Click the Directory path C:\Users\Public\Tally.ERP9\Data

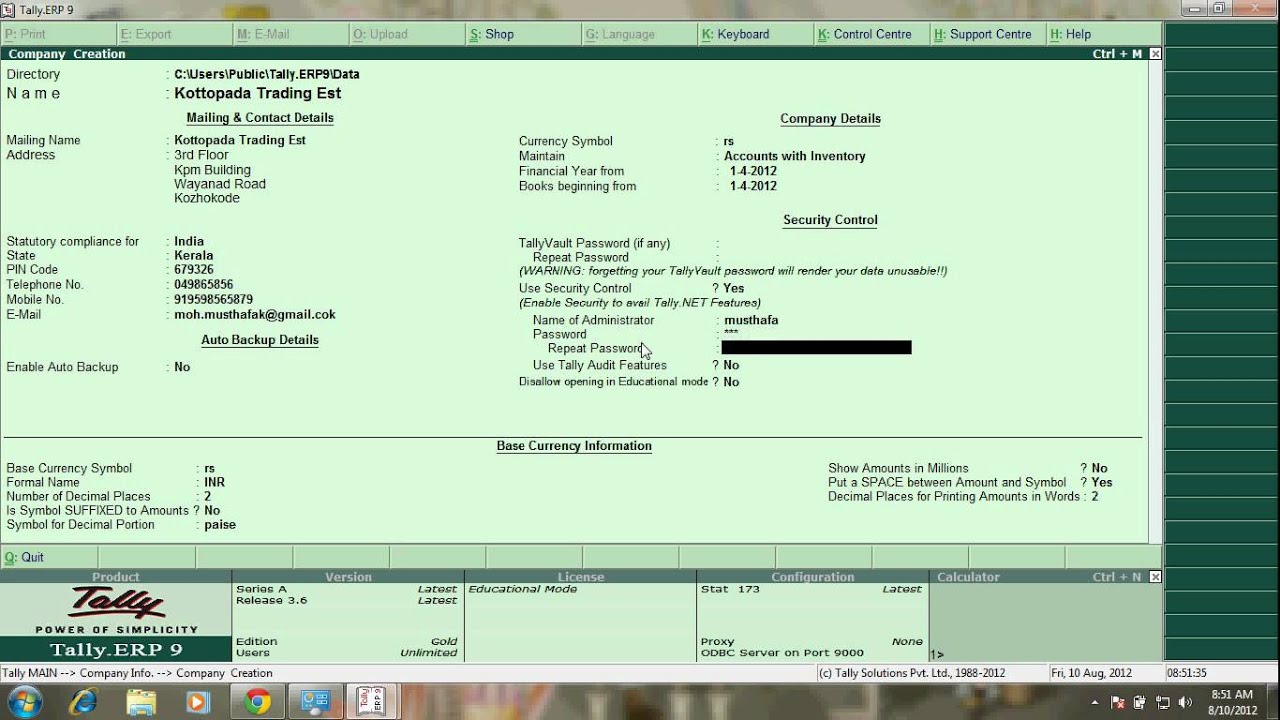267,74
